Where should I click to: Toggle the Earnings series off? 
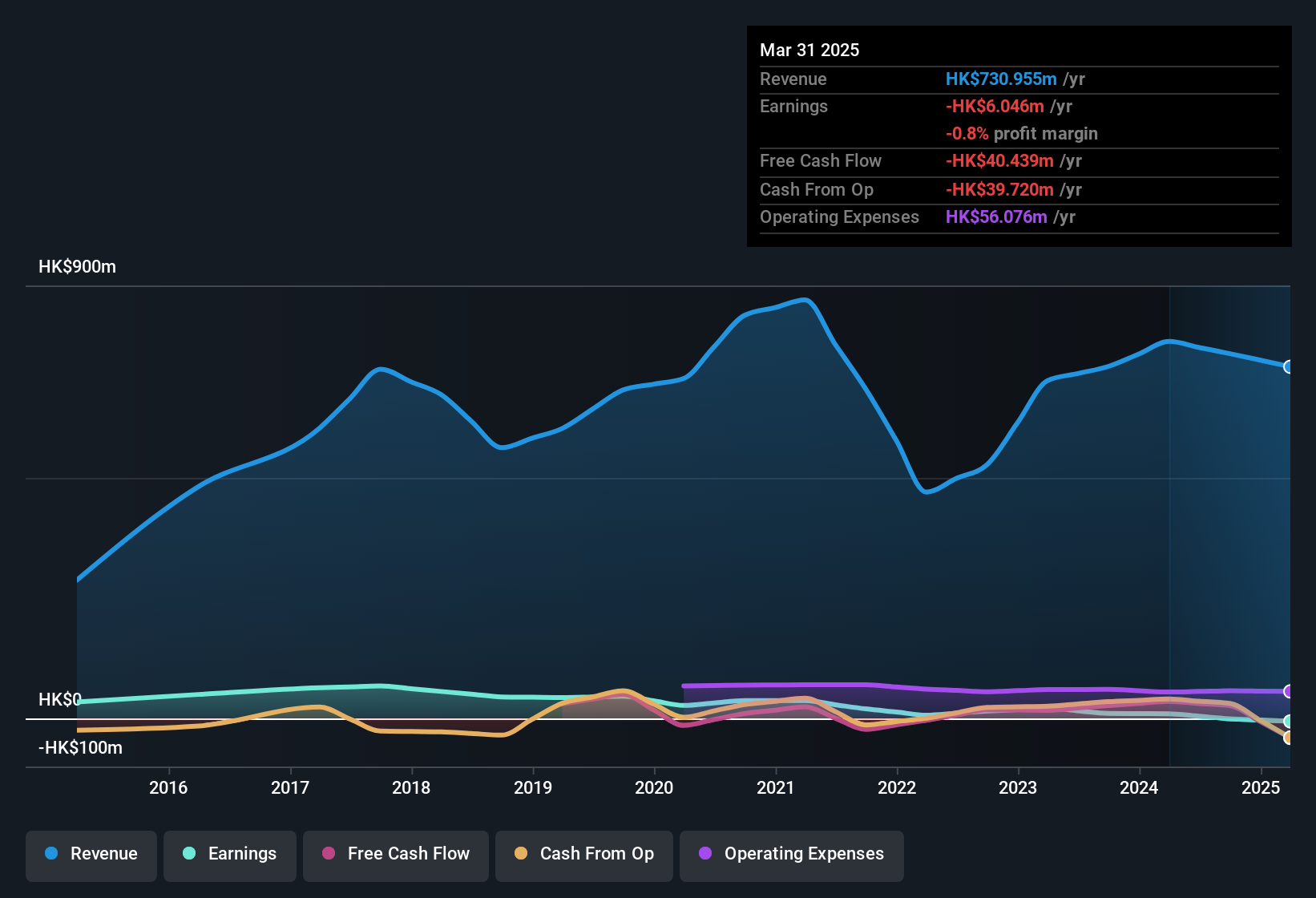pos(230,855)
